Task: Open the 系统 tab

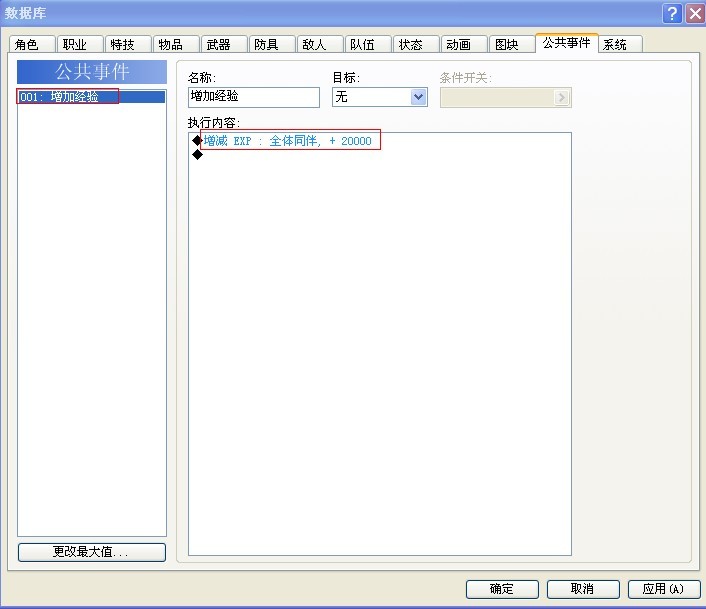Action: click(x=620, y=44)
